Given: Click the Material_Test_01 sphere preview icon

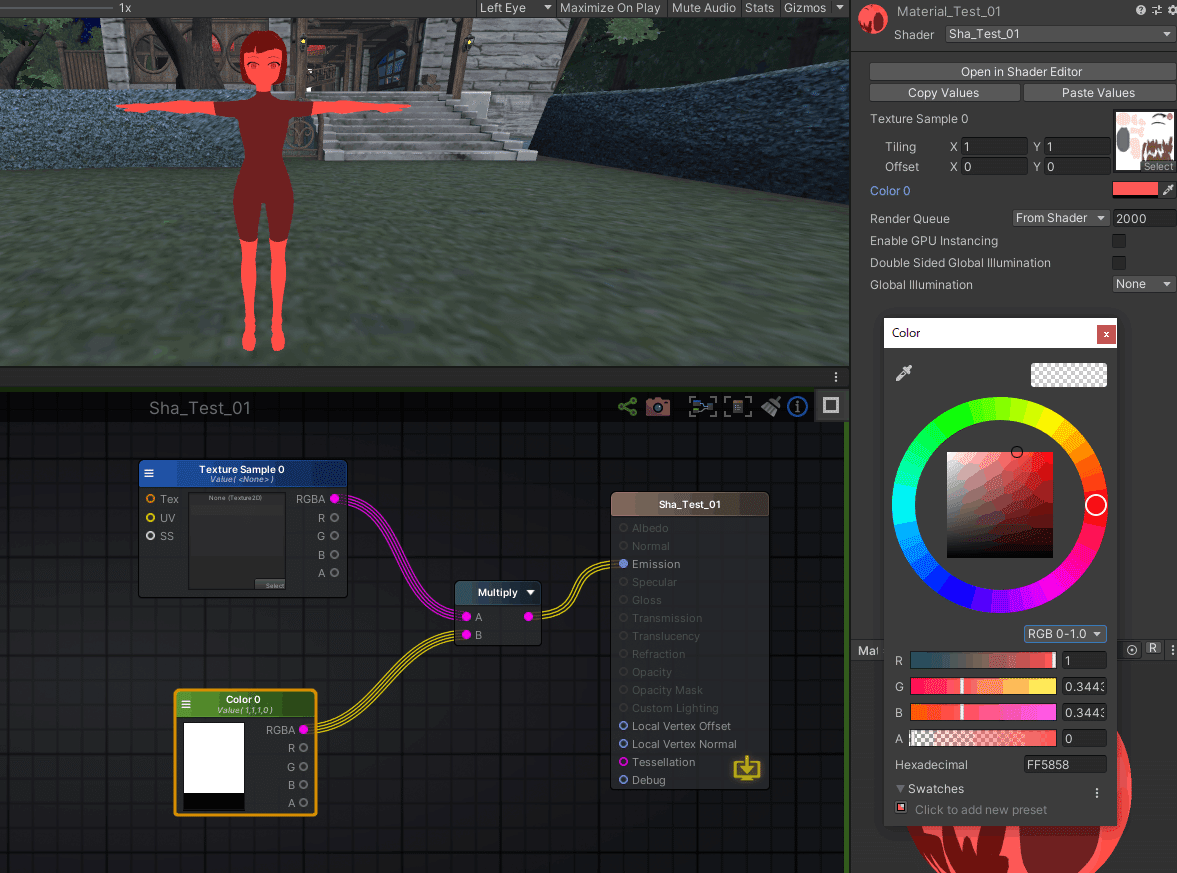Looking at the screenshot, I should point(873,20).
